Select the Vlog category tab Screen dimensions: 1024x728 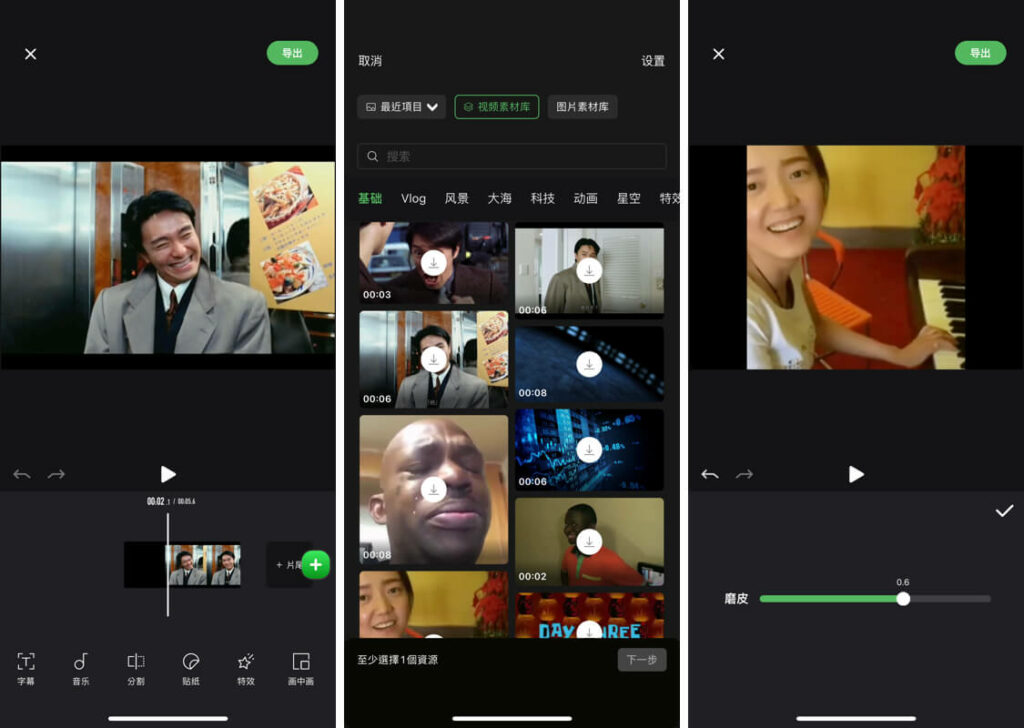[413, 198]
